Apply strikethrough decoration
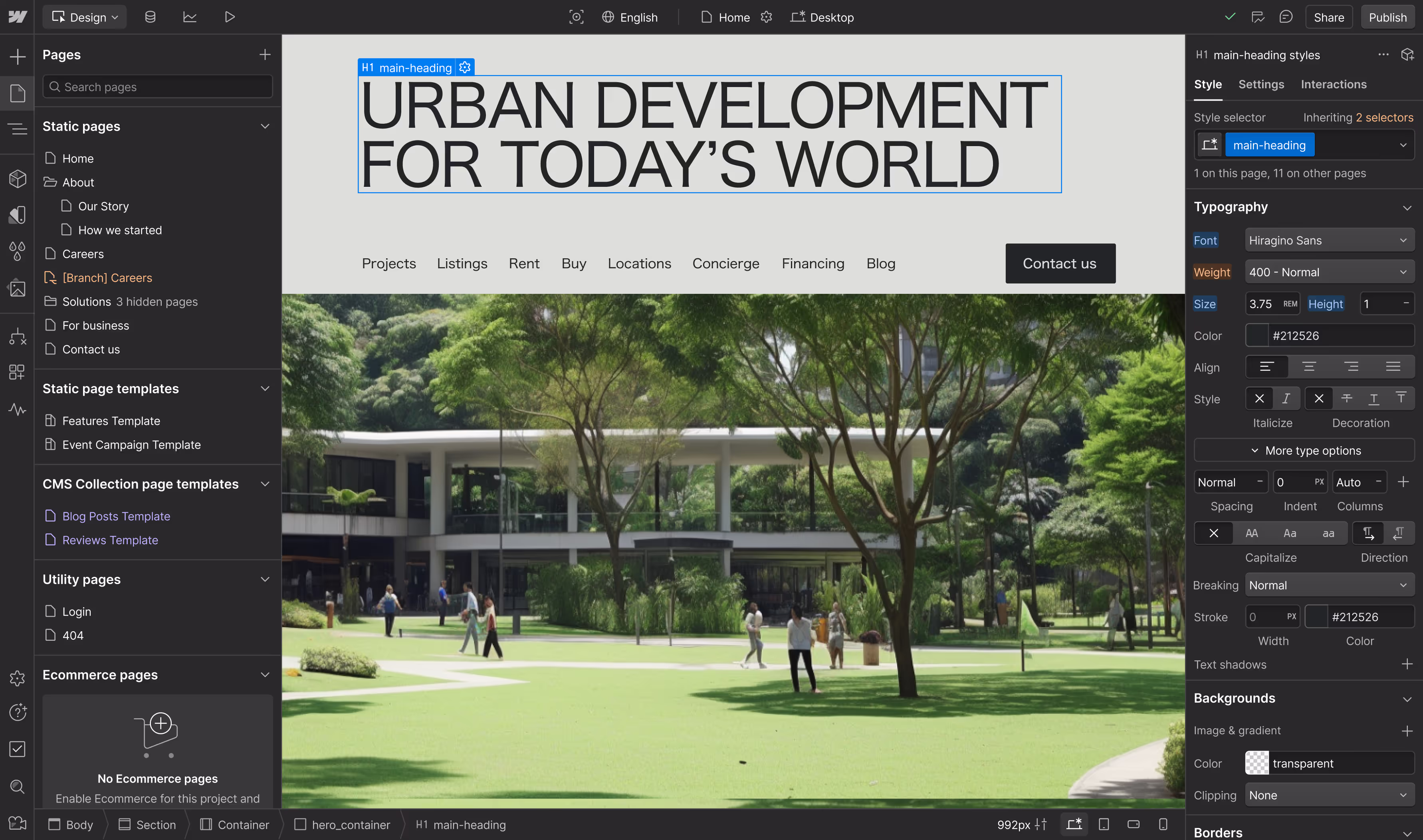The image size is (1423, 840). coord(1347,398)
